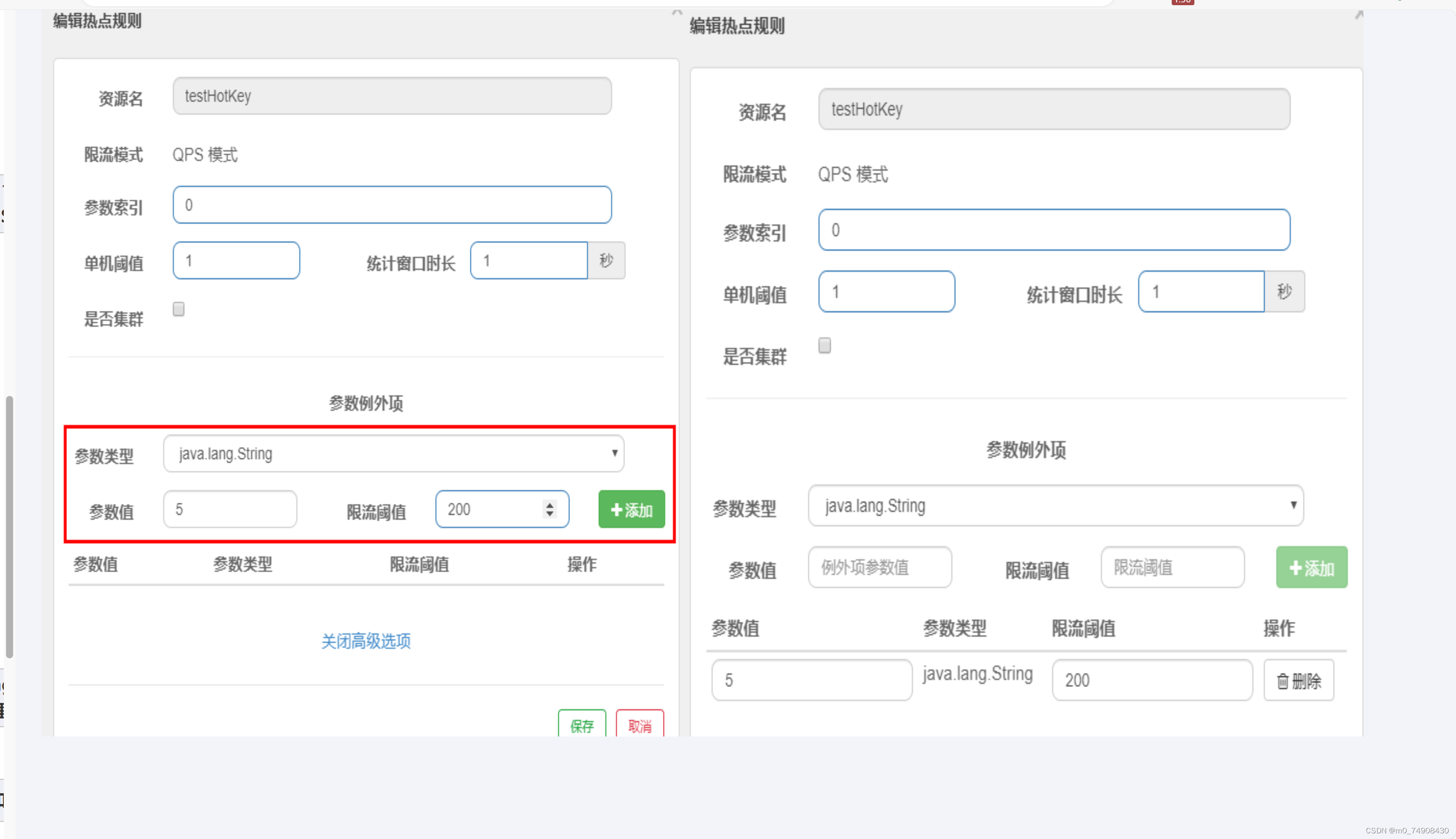Cancel editing with the 取消 button
Image resolution: width=1456 pixels, height=839 pixels.
pyautogui.click(x=639, y=727)
